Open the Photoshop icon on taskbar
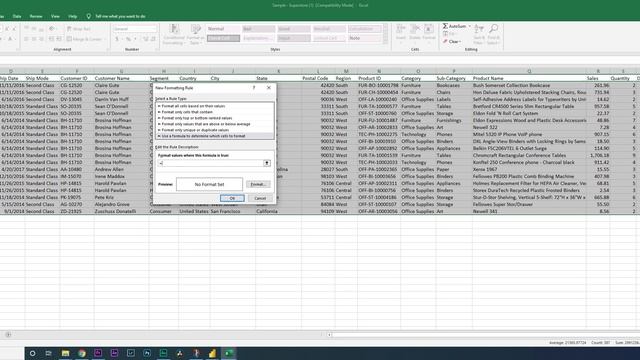640x360 pixels. (x=147, y=353)
